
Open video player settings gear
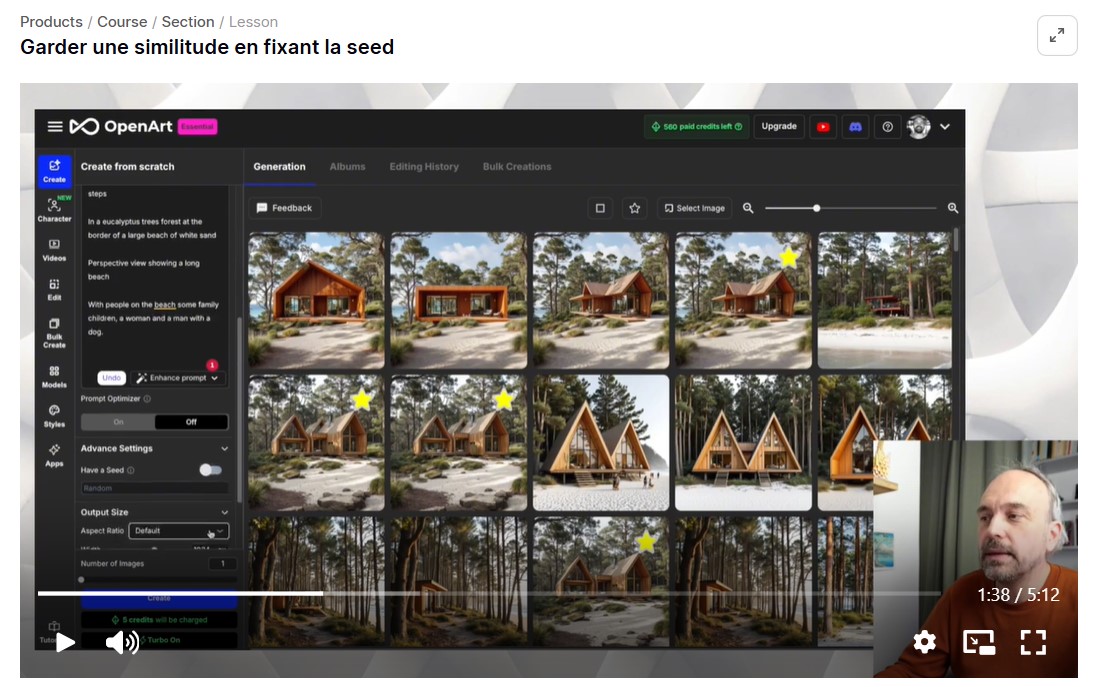pos(924,642)
